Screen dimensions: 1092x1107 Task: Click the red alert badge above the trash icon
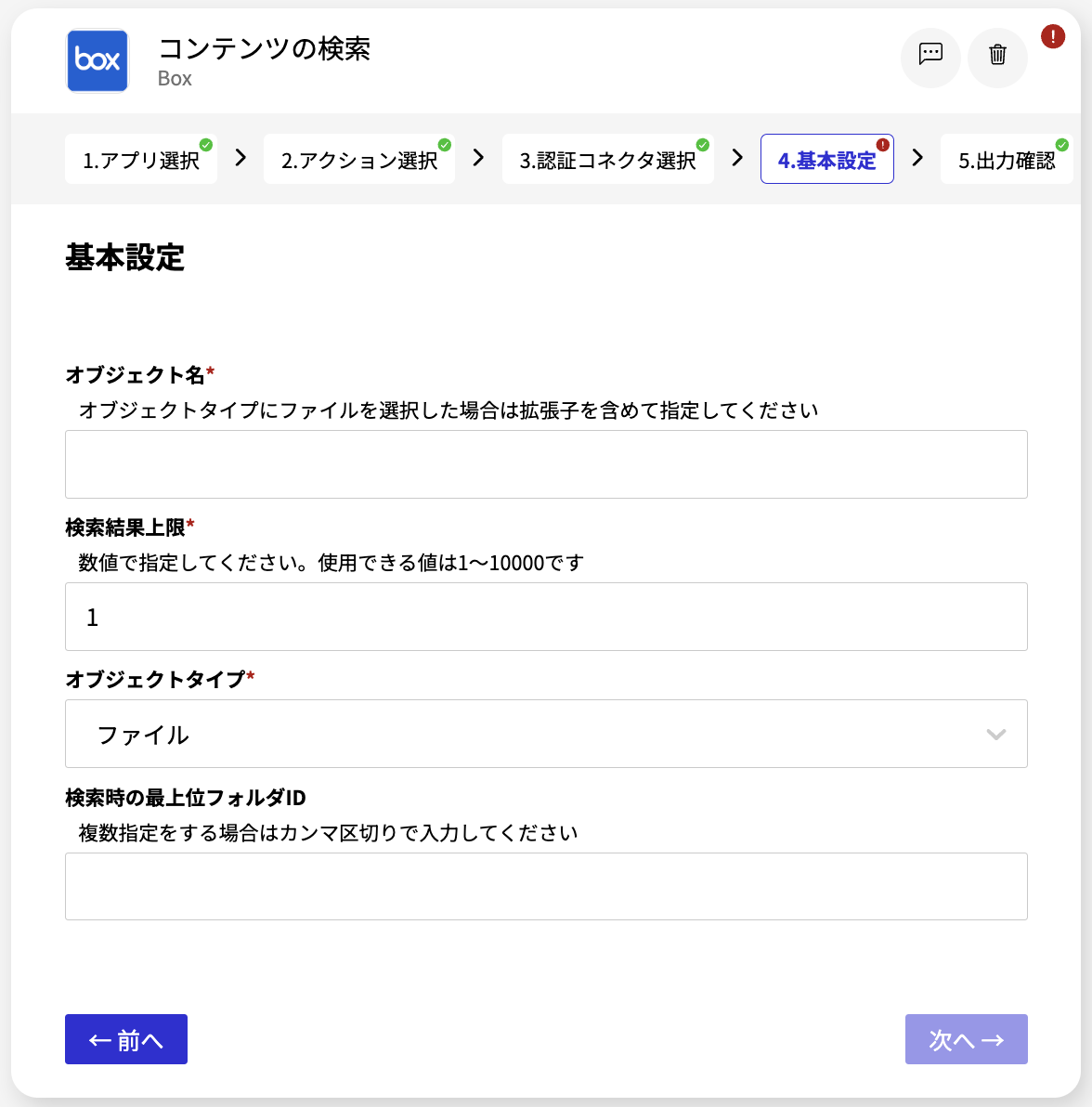(1052, 36)
